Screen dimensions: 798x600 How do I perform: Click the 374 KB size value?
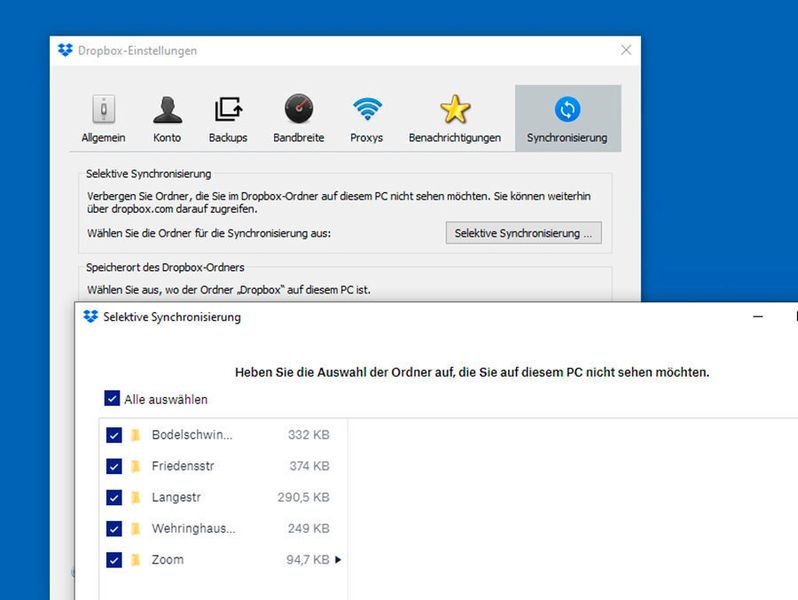pos(309,466)
